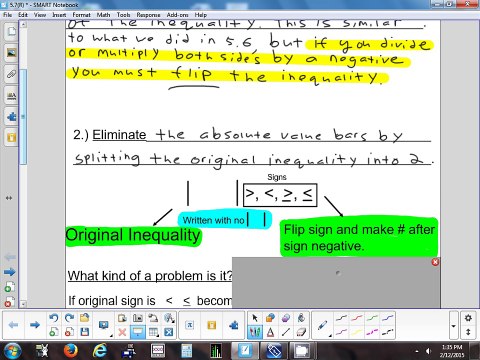Click sidebar add page icon

[9, 287]
